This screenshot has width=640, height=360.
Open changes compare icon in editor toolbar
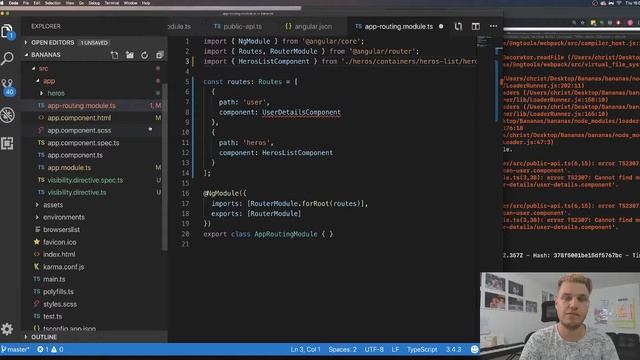458,27
